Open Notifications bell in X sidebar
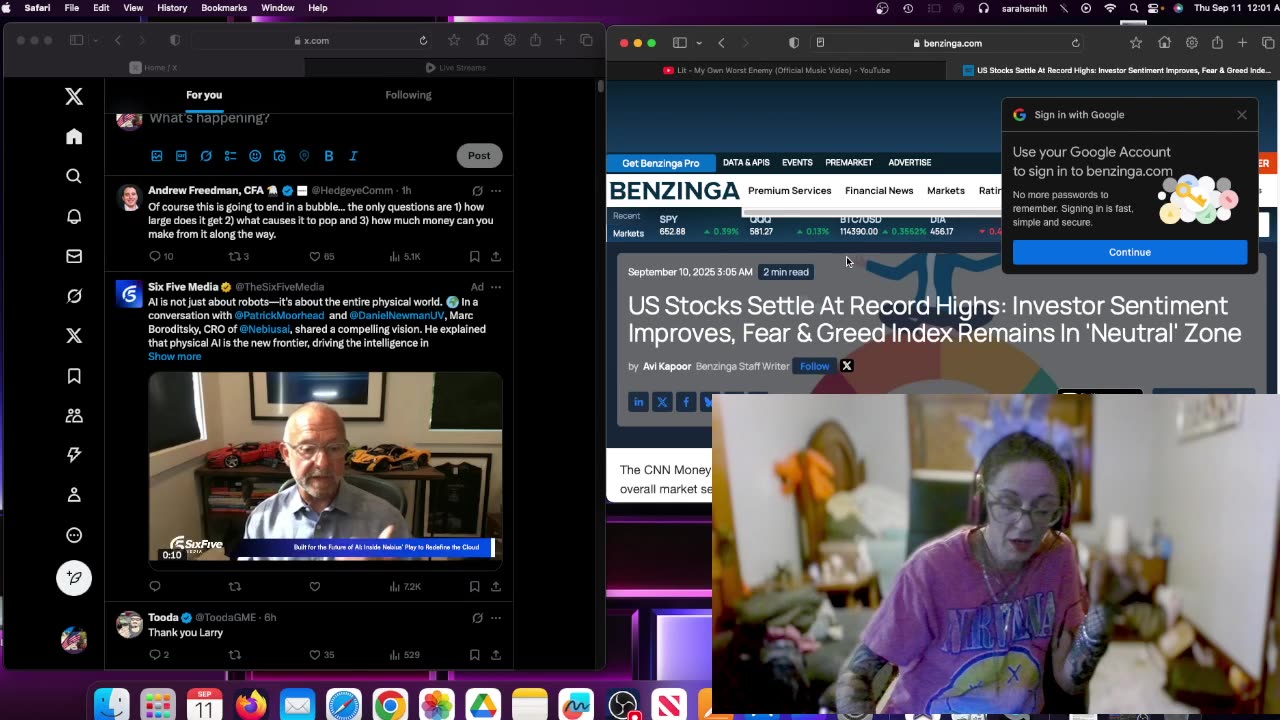Image resolution: width=1280 pixels, height=720 pixels. click(x=74, y=217)
